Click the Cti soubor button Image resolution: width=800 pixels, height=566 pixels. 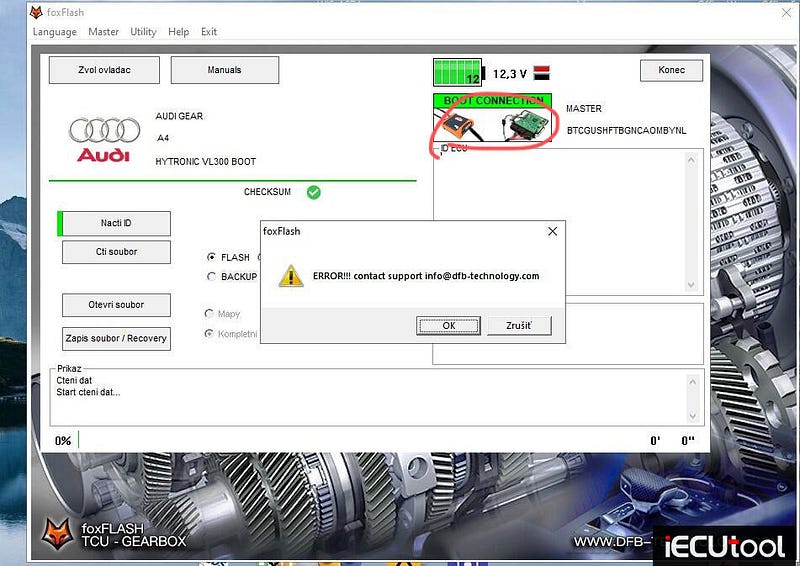pos(116,252)
